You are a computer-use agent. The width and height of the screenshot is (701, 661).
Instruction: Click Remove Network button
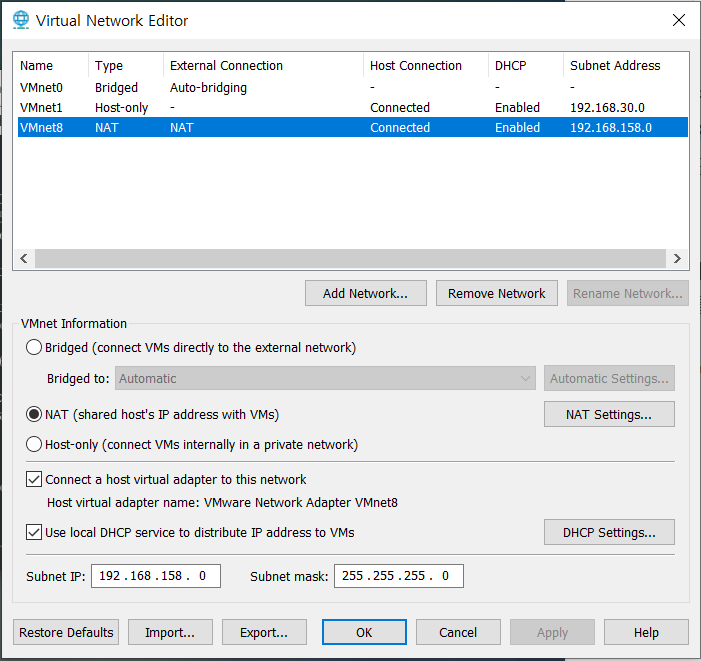point(497,293)
